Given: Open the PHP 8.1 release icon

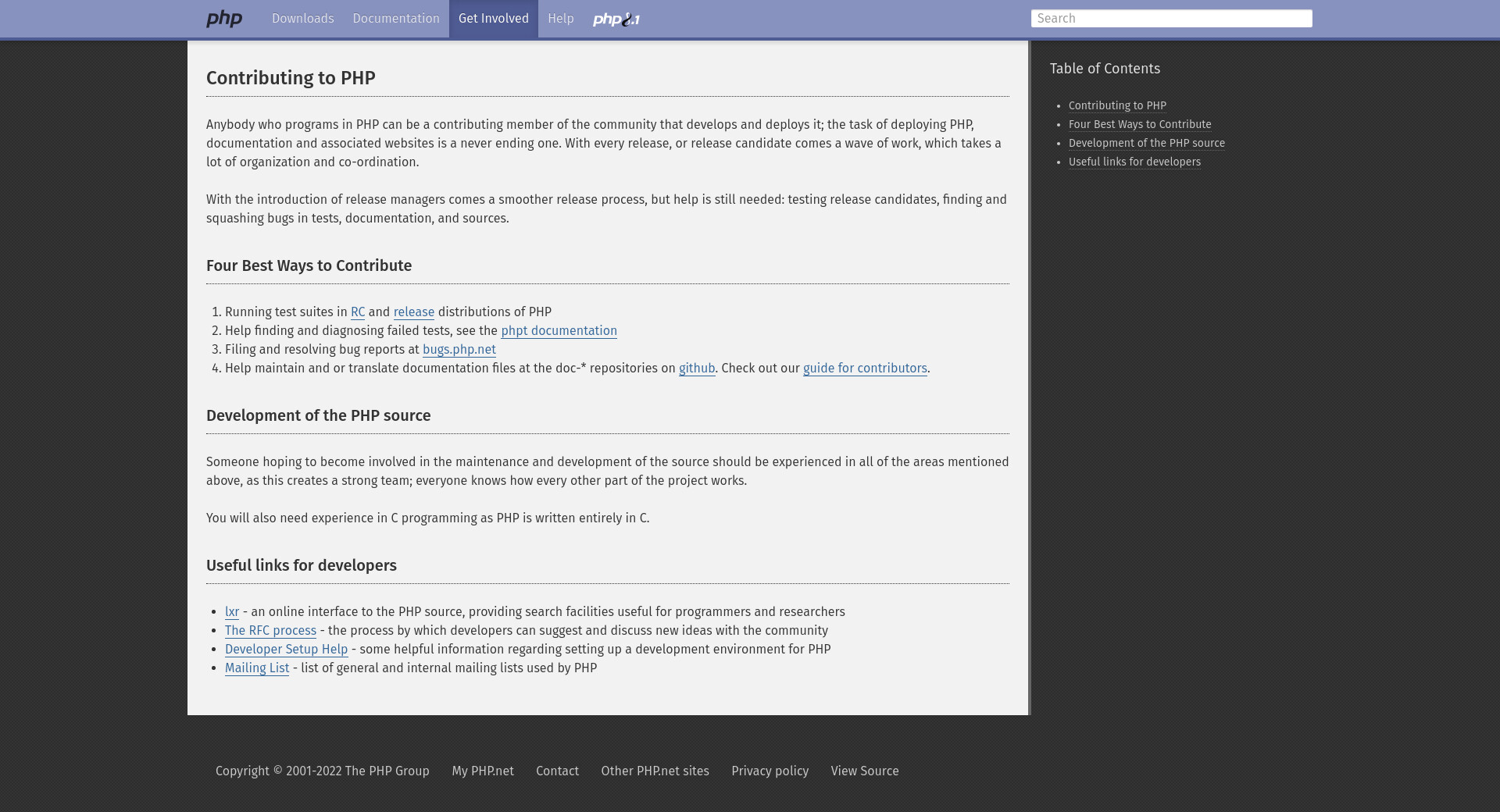Looking at the screenshot, I should [x=616, y=20].
